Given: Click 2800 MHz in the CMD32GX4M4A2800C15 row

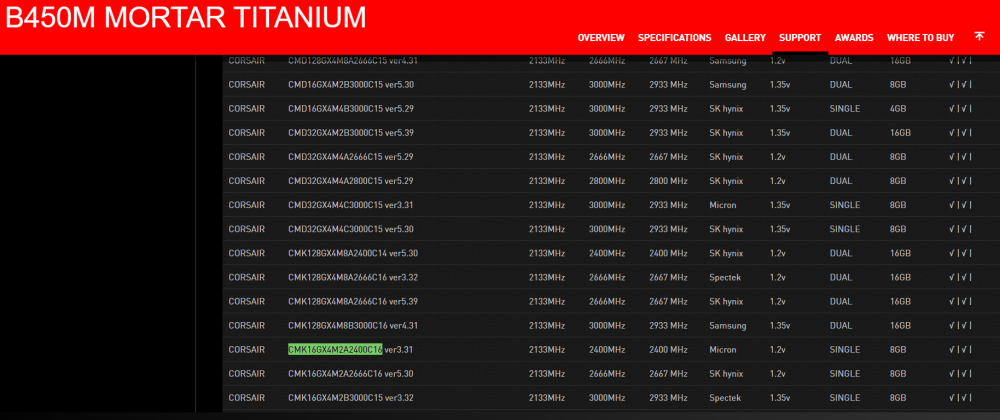Looking at the screenshot, I should click(x=668, y=181).
